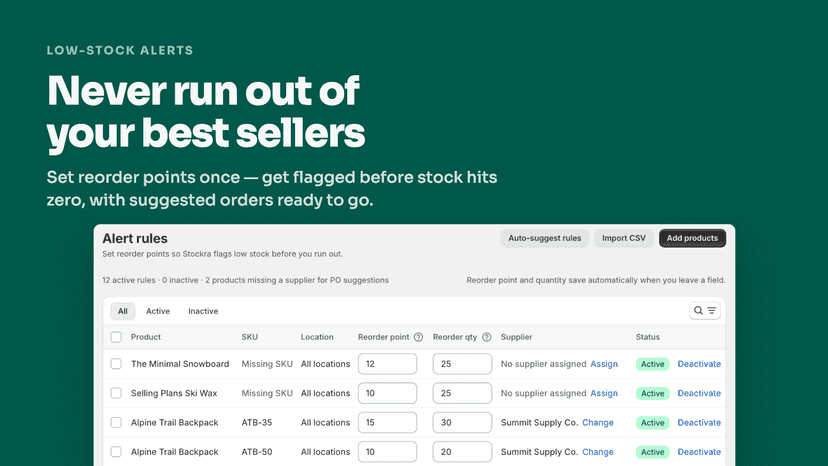Toggle the select-all checkbox in header
The width and height of the screenshot is (828, 466).
[116, 337]
